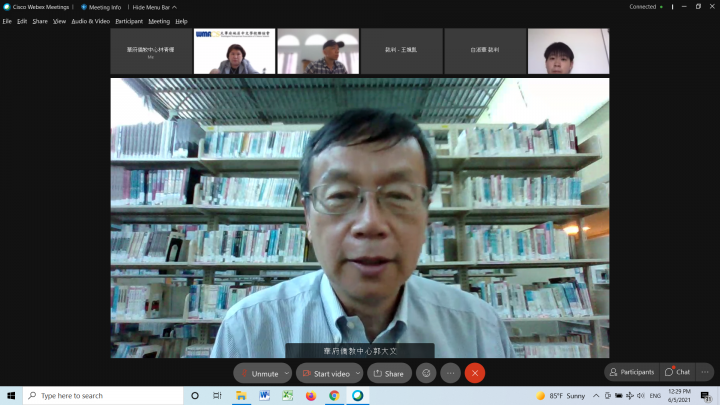The image size is (720, 405).
Task: Click the Share content button
Action: (389, 373)
